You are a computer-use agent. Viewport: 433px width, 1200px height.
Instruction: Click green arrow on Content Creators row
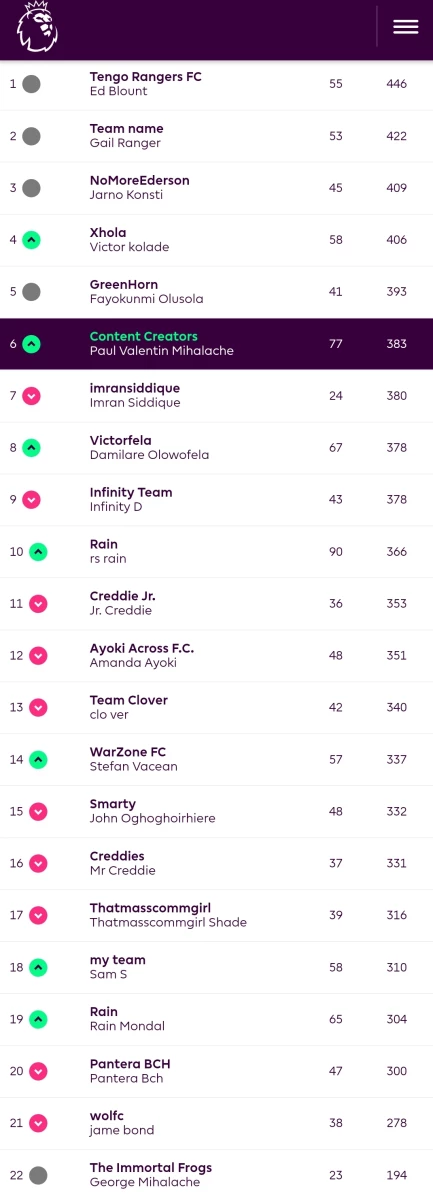coord(31,344)
